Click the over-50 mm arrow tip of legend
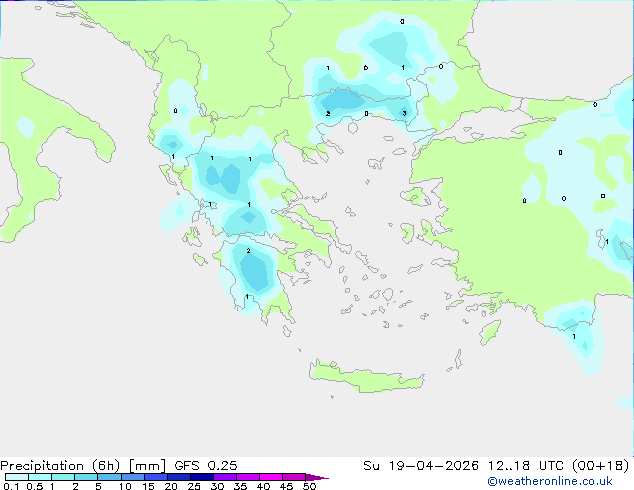The height and width of the screenshot is (490, 634). coord(317,477)
